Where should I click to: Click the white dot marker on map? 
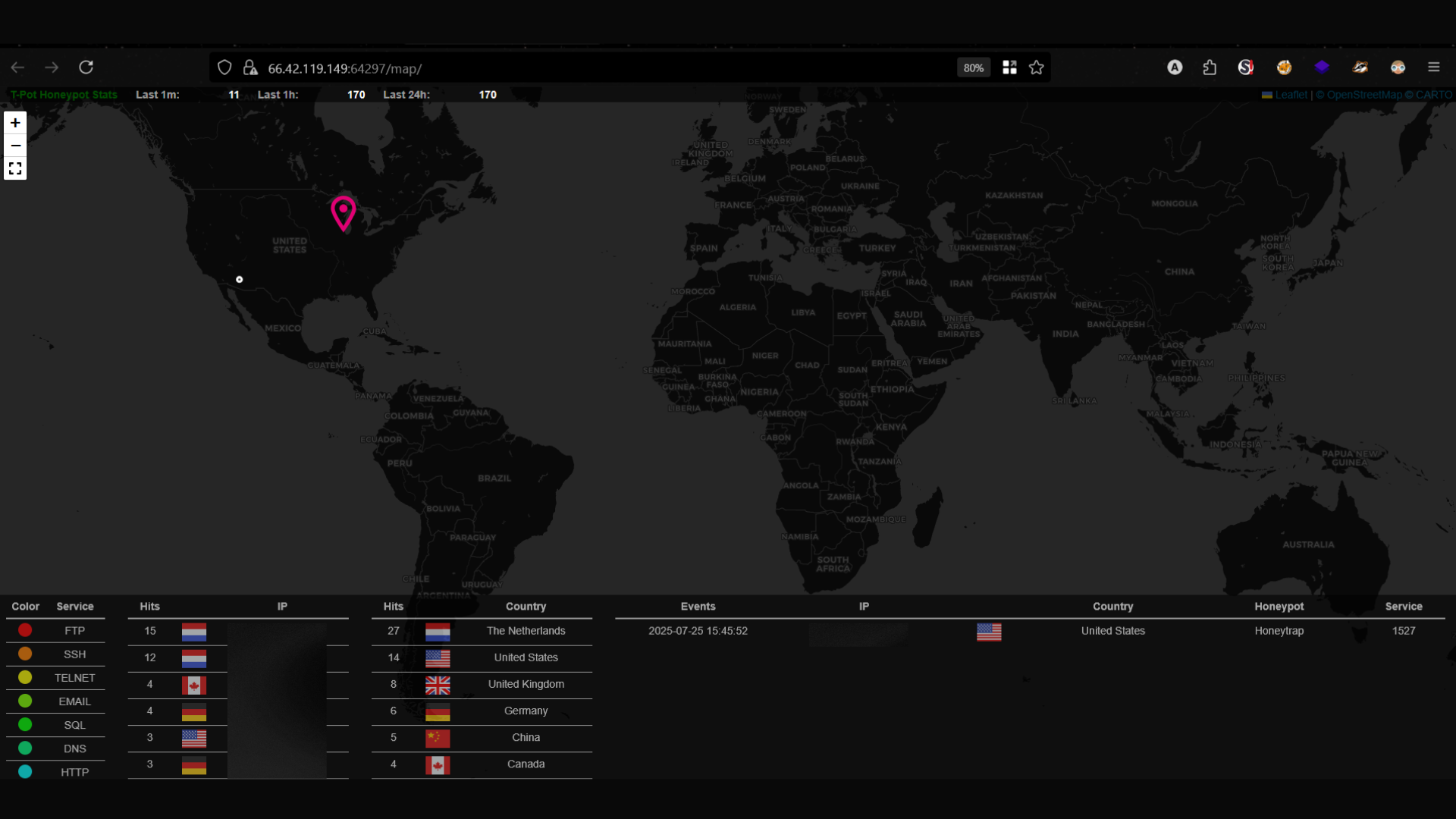(x=240, y=280)
